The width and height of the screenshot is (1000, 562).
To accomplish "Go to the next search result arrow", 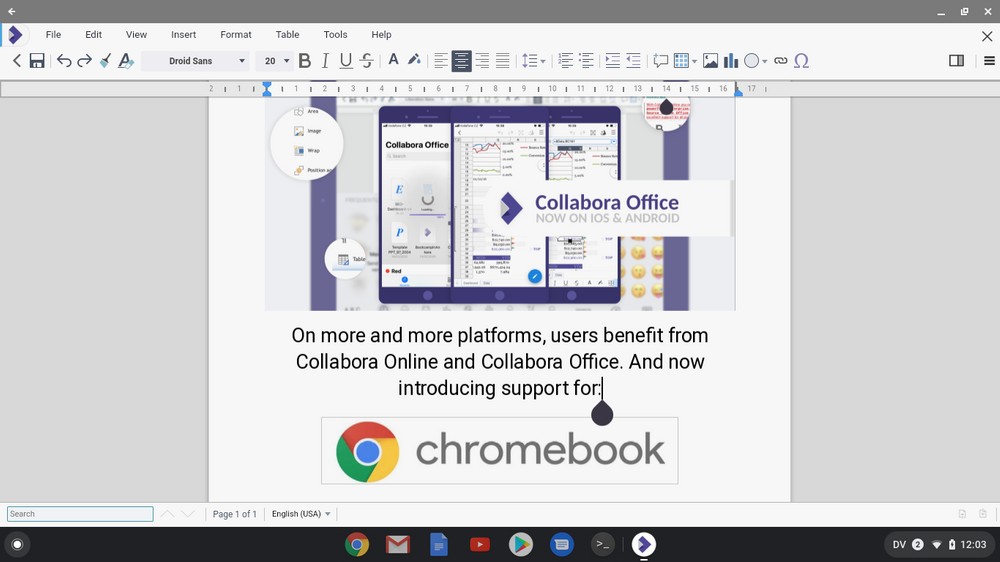I will pos(188,514).
